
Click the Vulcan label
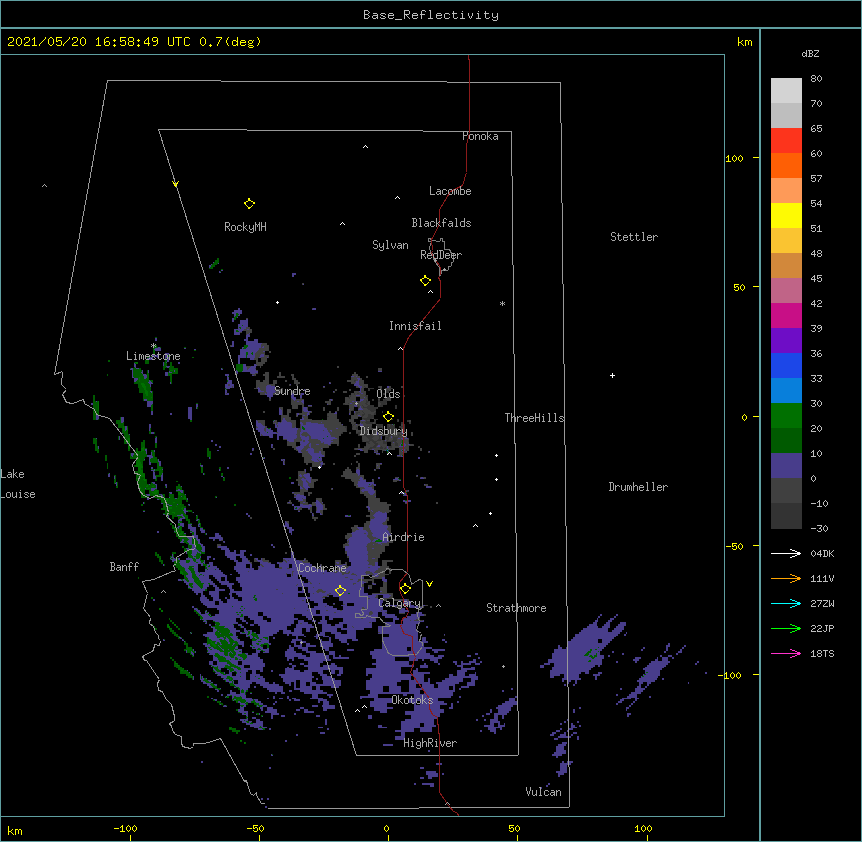543,792
